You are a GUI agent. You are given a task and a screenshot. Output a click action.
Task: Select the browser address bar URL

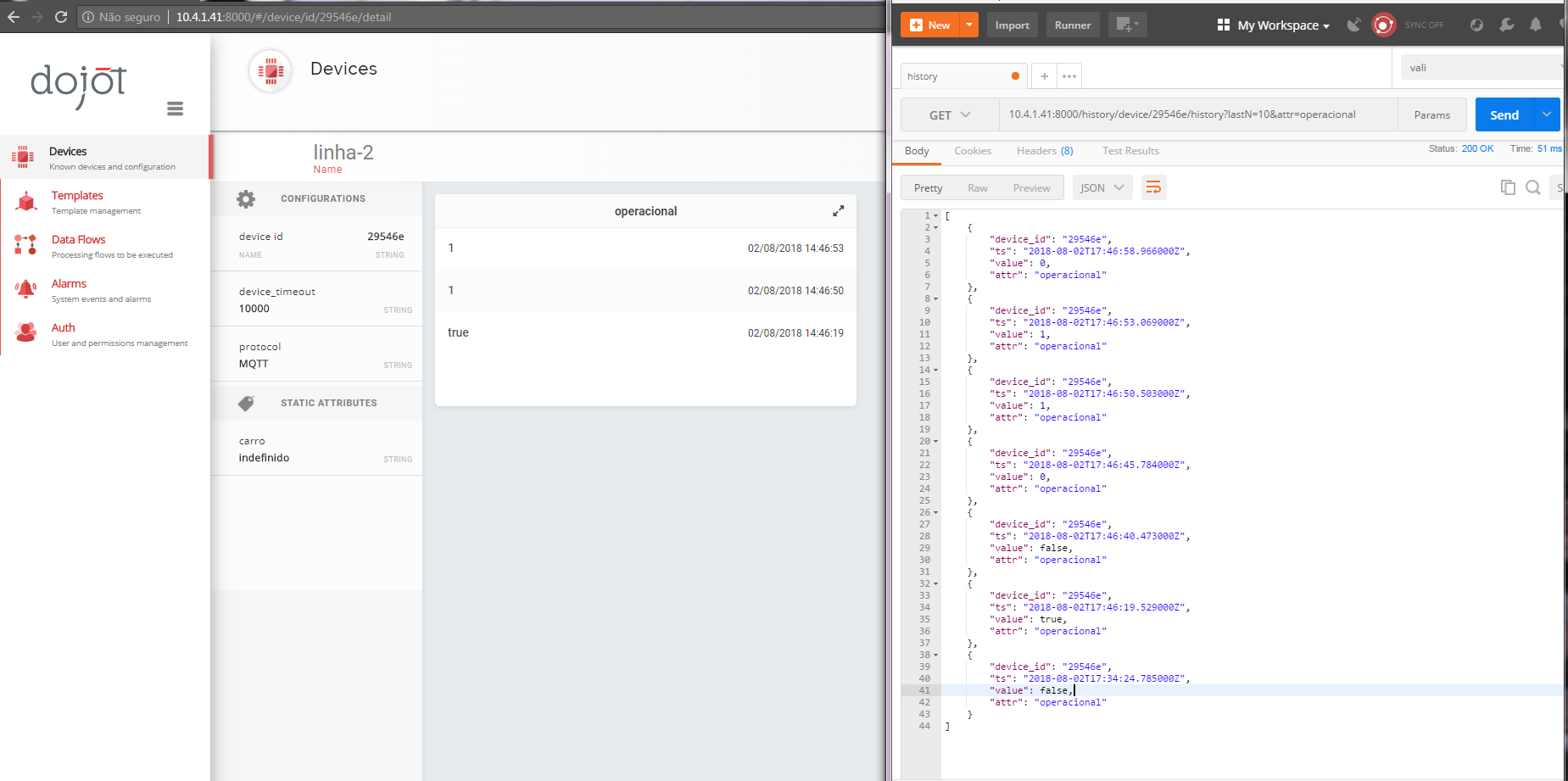pos(283,17)
